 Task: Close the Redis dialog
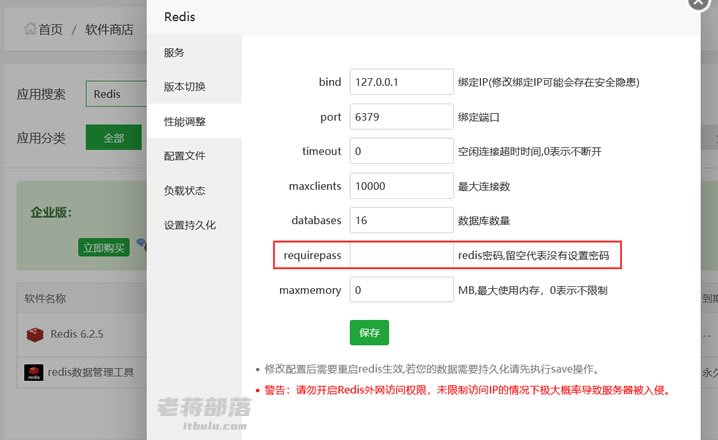click(698, 2)
